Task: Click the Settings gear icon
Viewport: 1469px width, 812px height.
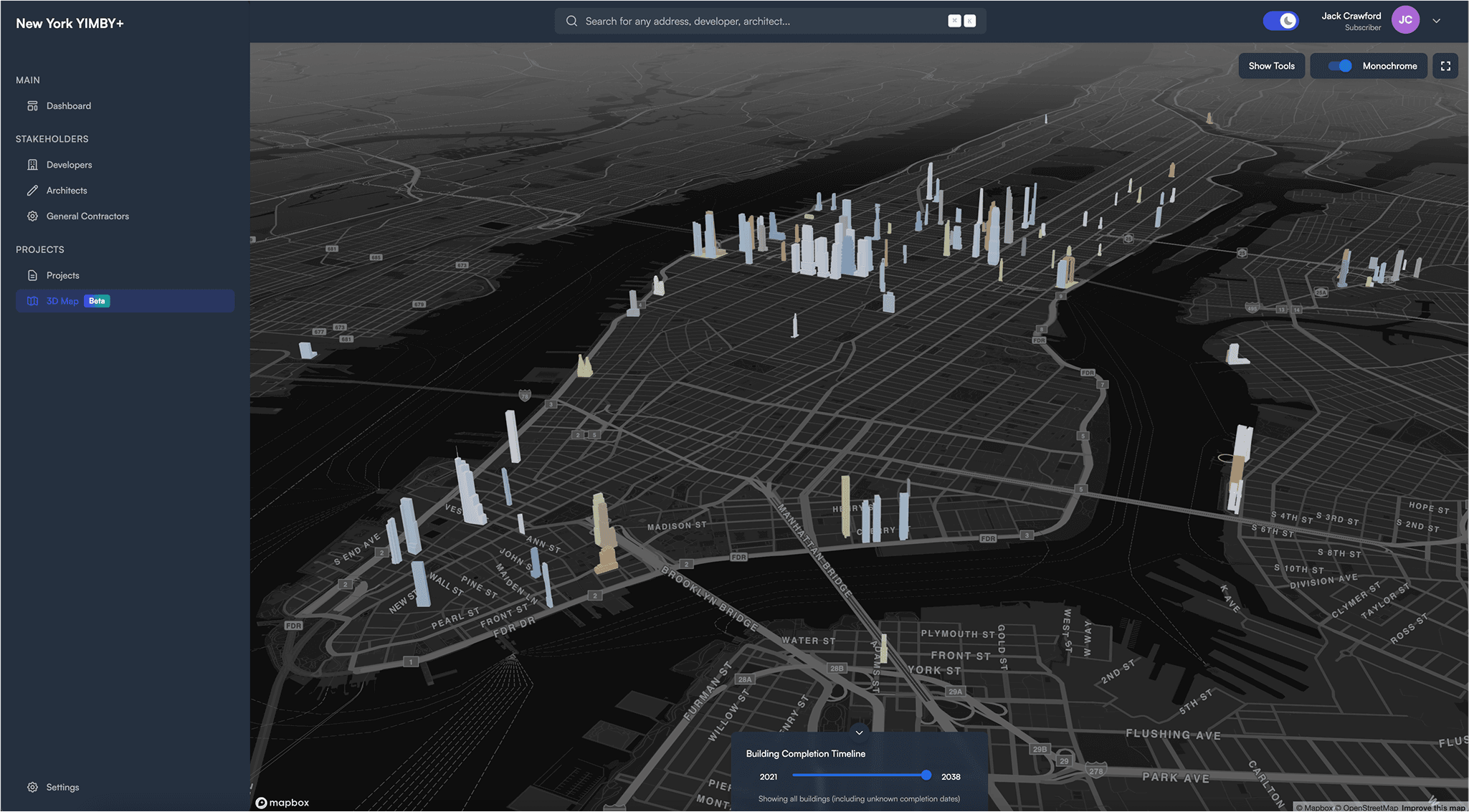Action: pyautogui.click(x=32, y=787)
